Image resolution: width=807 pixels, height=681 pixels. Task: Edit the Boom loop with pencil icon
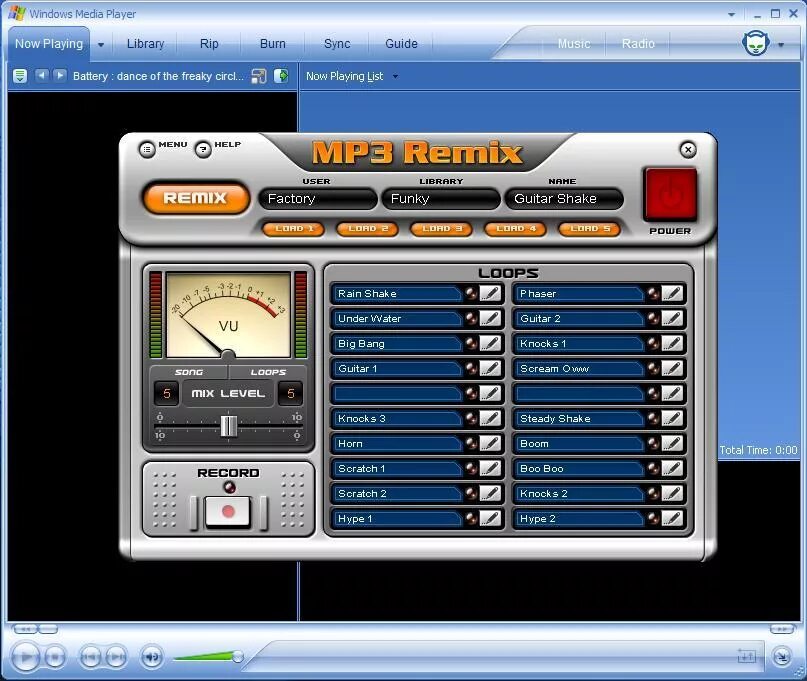(673, 444)
